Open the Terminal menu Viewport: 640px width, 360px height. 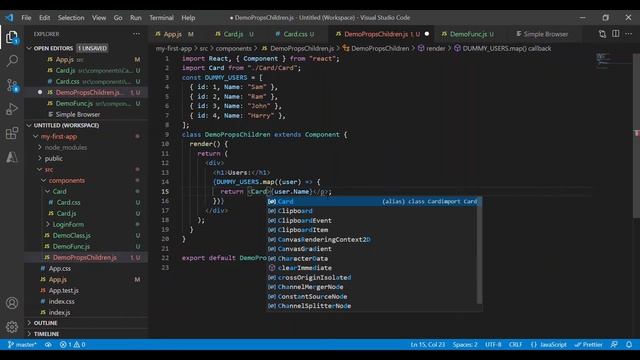161,18
